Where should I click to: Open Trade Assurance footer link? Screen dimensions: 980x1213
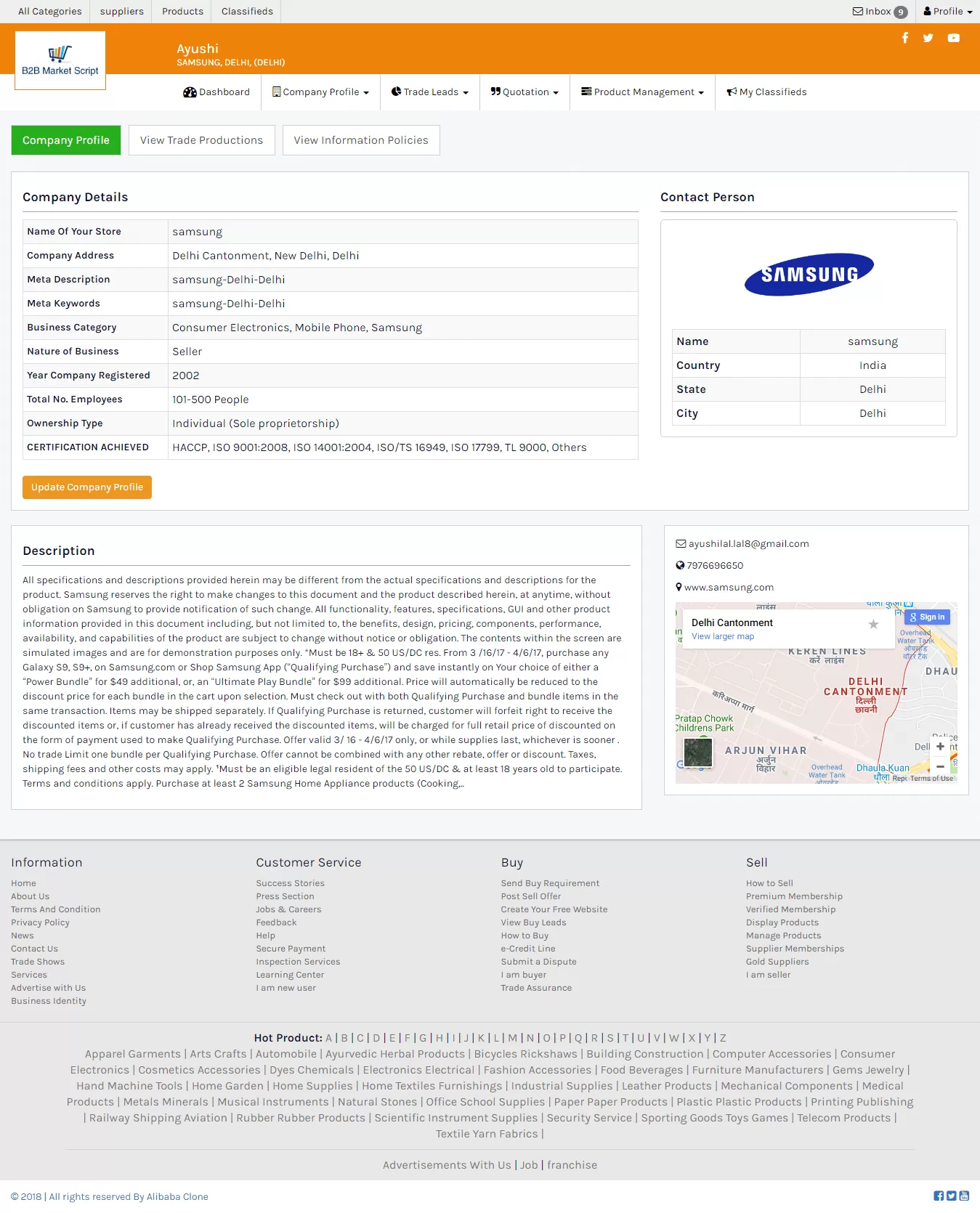pyautogui.click(x=536, y=988)
